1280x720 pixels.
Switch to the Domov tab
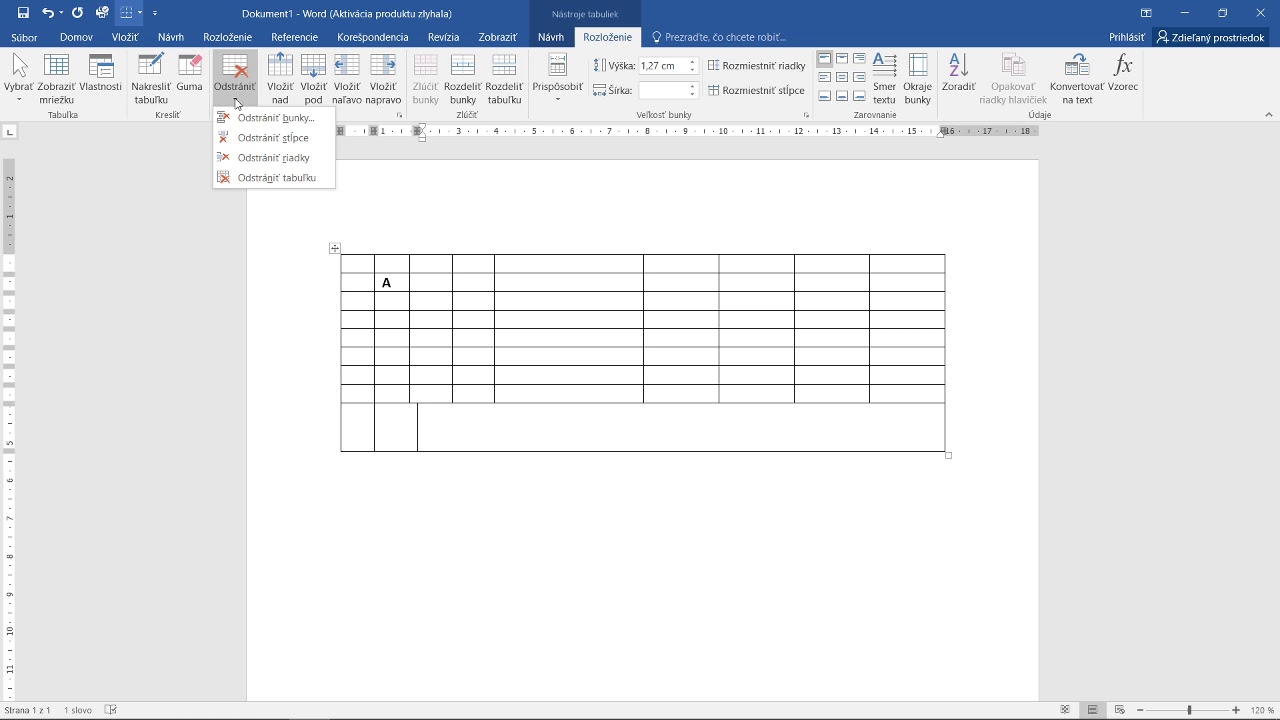coord(76,37)
